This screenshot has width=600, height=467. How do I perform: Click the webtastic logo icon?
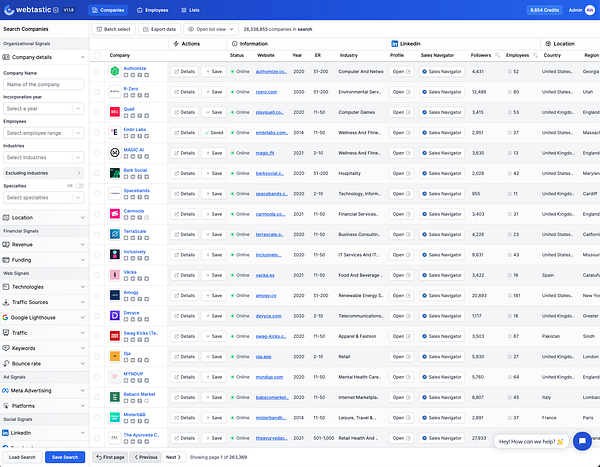coord(9,9)
